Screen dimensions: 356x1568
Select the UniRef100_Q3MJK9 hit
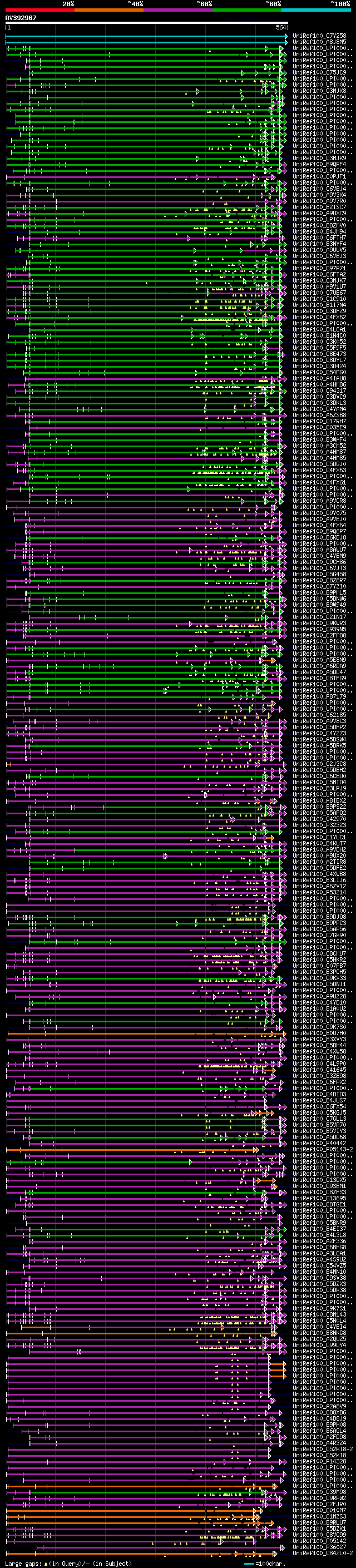point(319,159)
